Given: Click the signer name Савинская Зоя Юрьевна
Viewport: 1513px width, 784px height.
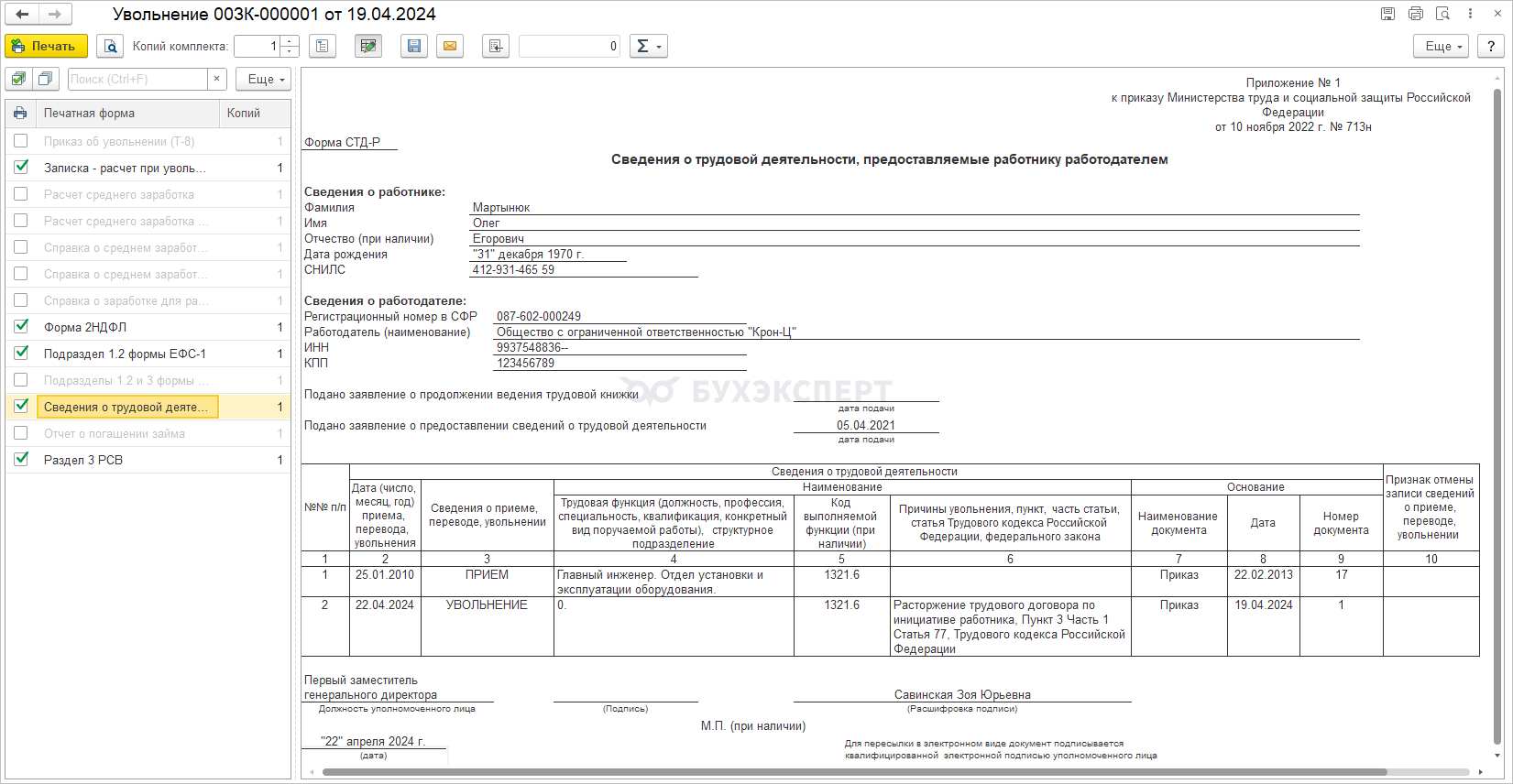Looking at the screenshot, I should tap(962, 695).
